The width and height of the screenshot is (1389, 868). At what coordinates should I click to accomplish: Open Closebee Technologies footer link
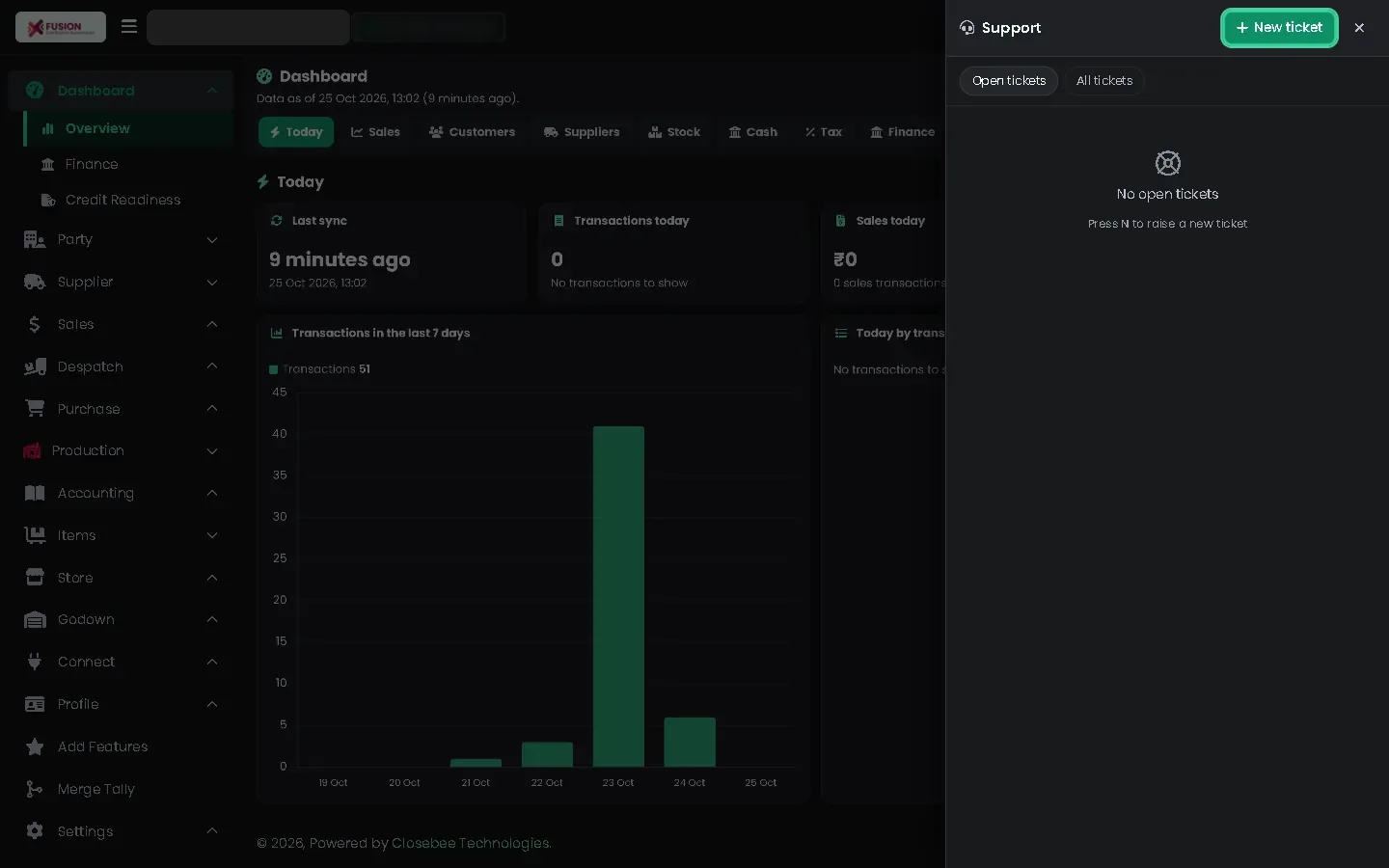tap(471, 843)
